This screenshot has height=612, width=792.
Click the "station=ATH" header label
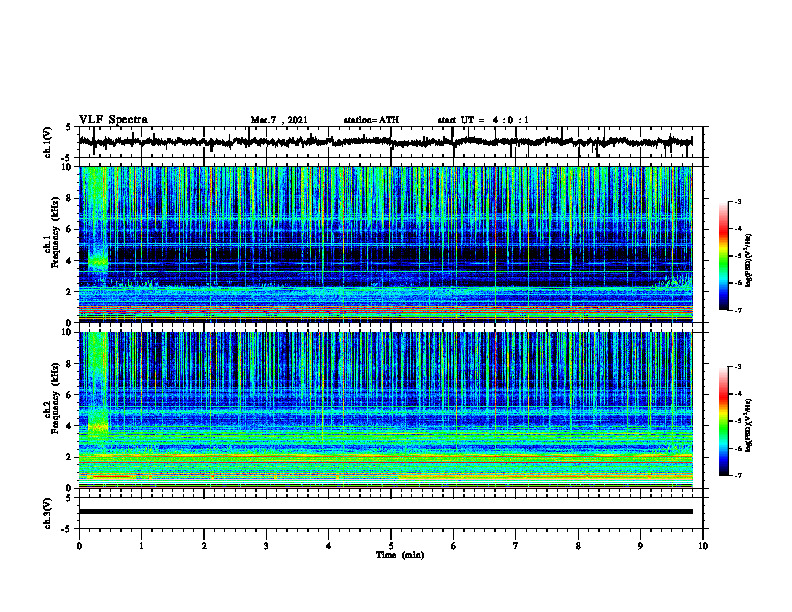371,120
